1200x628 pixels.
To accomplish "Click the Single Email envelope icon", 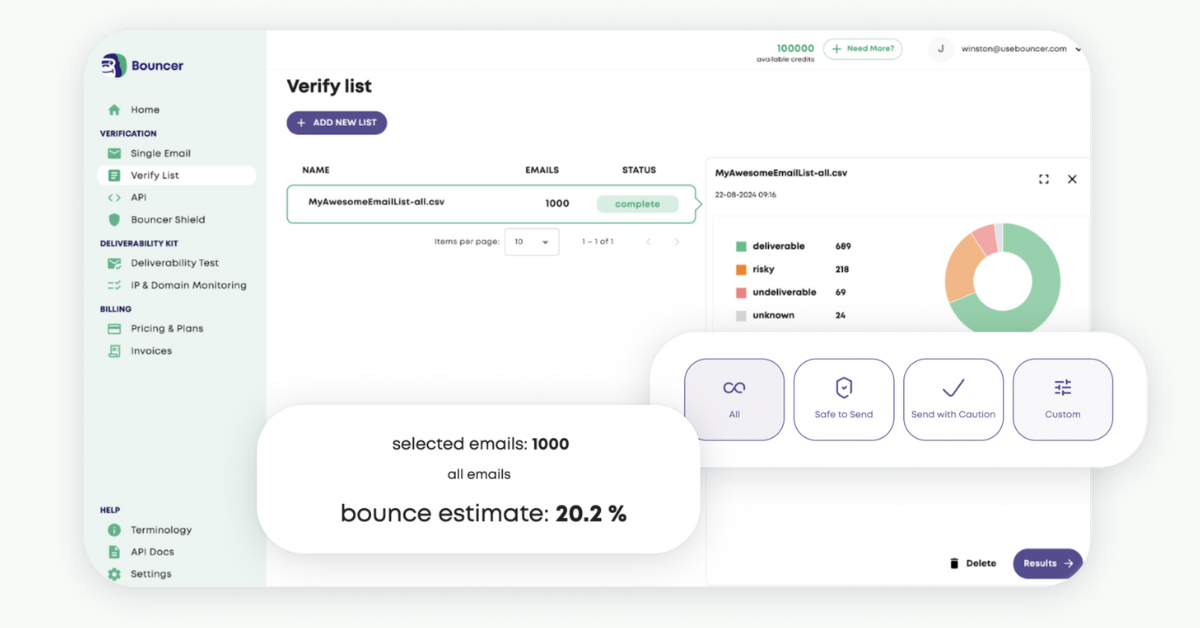I will coord(114,154).
